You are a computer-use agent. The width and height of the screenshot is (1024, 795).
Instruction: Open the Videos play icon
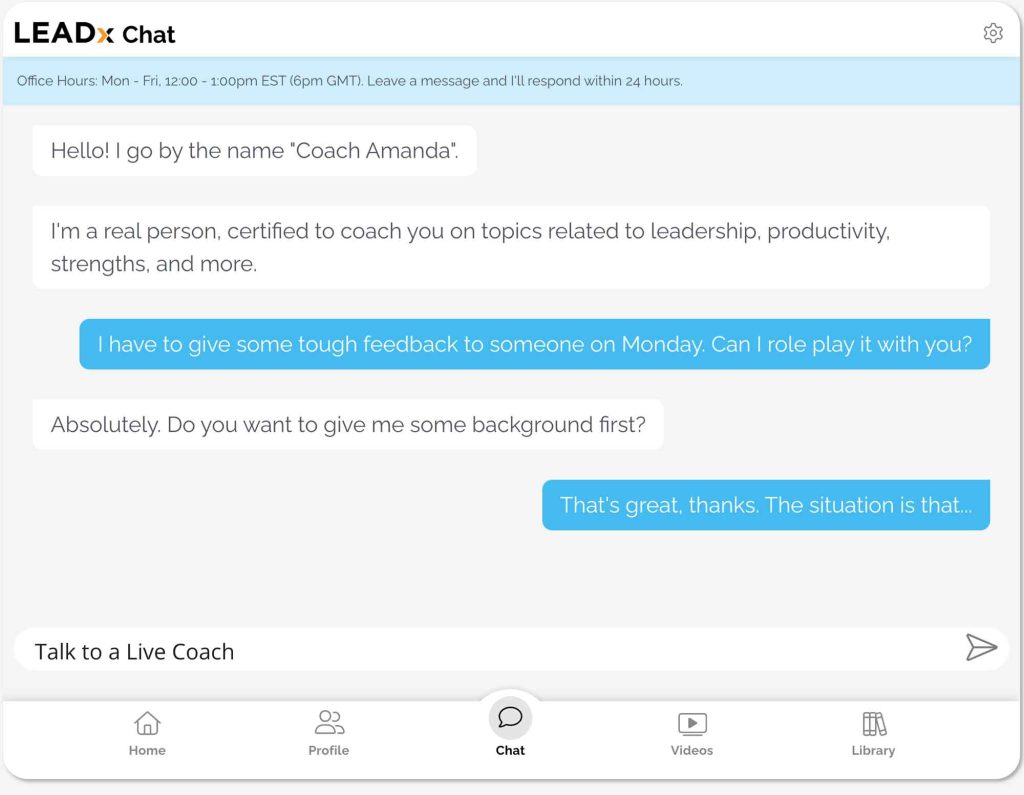tap(692, 723)
